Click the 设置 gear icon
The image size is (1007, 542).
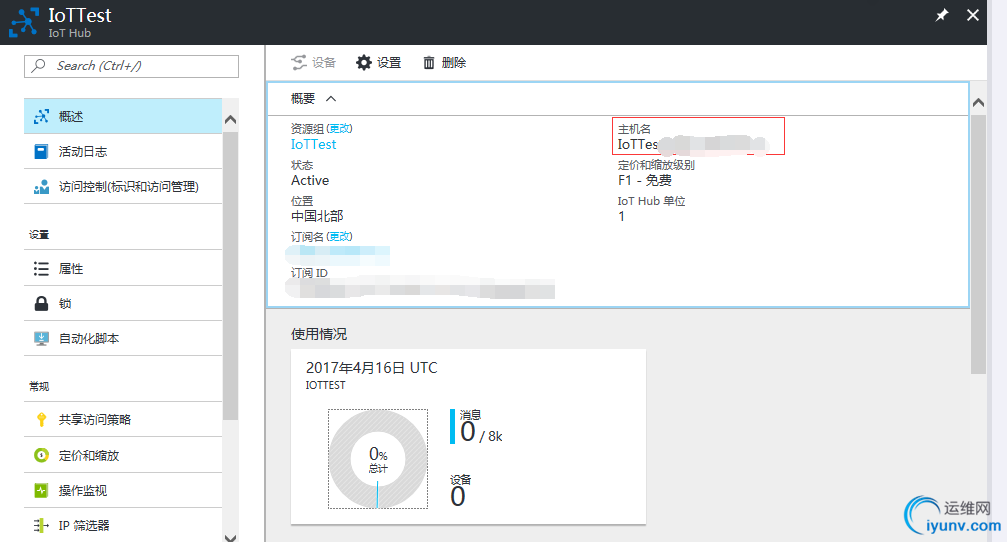click(364, 62)
